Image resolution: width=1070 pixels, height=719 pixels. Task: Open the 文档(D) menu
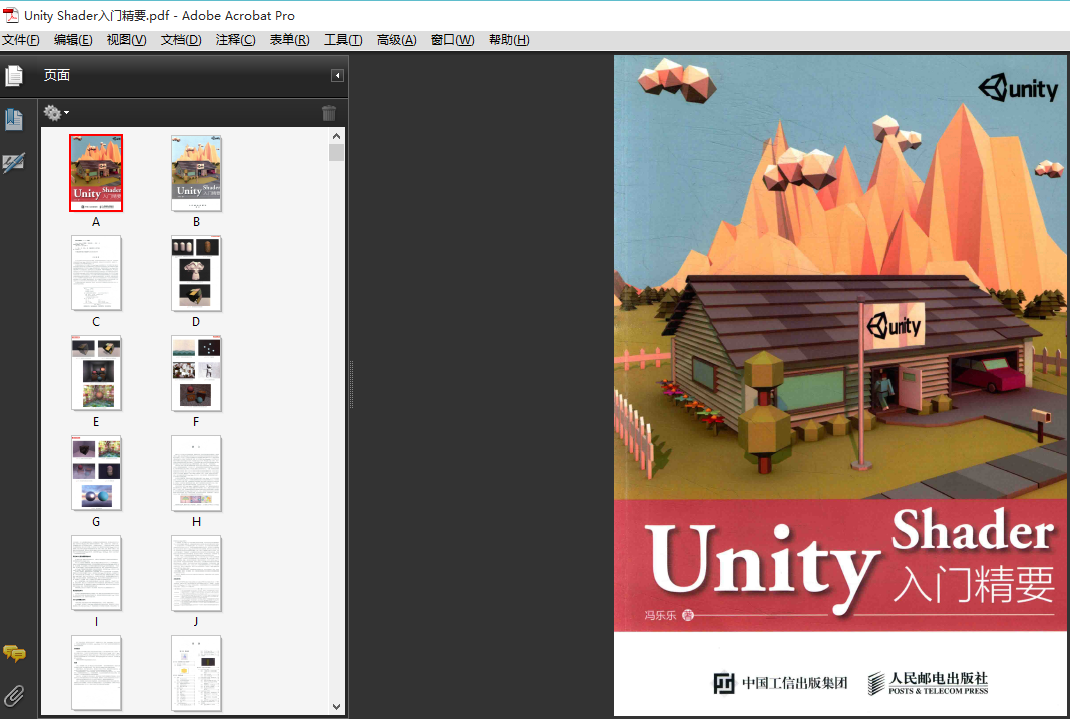pyautogui.click(x=181, y=40)
